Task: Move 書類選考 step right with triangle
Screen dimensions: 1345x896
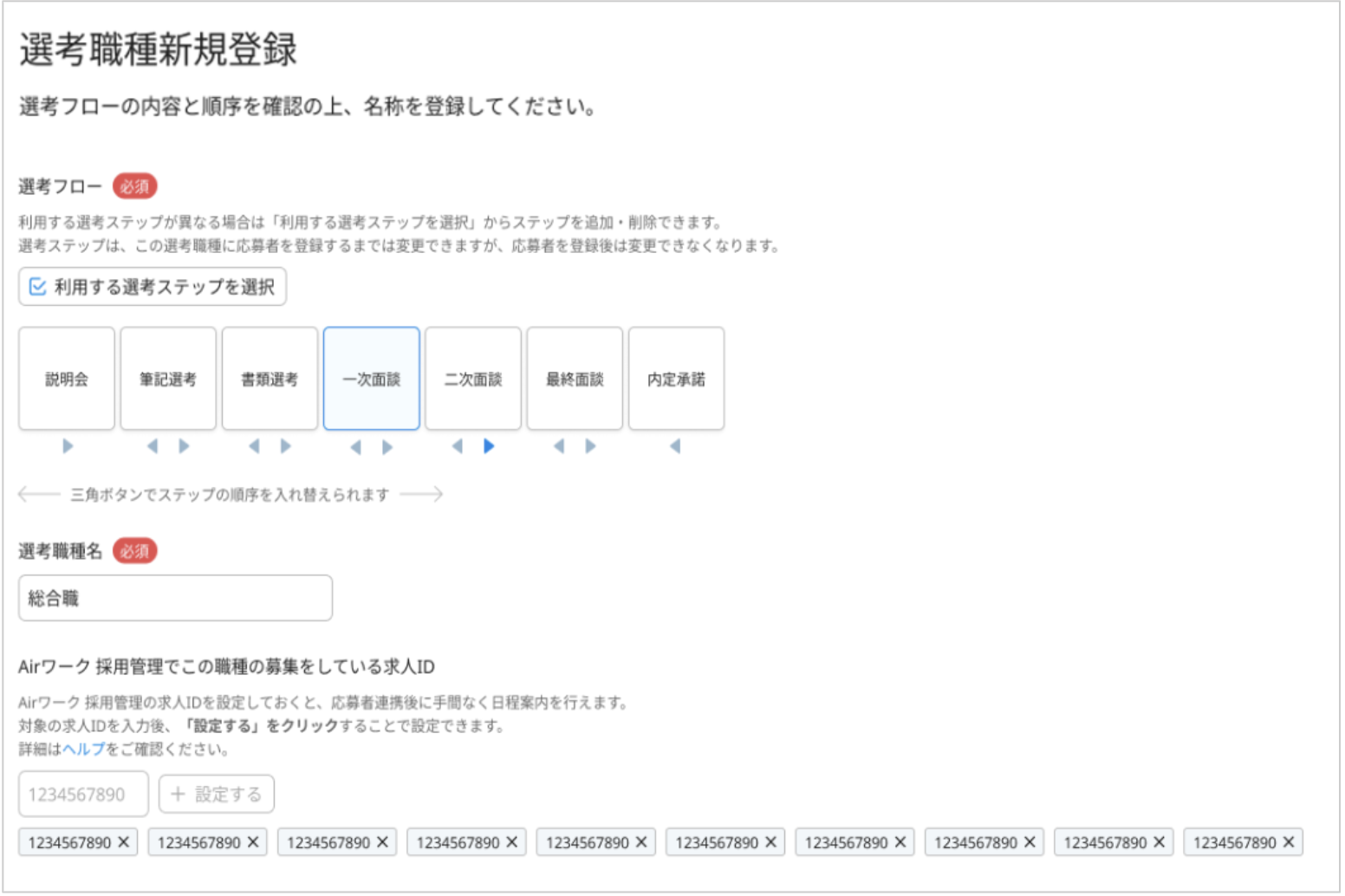Action: click(286, 446)
